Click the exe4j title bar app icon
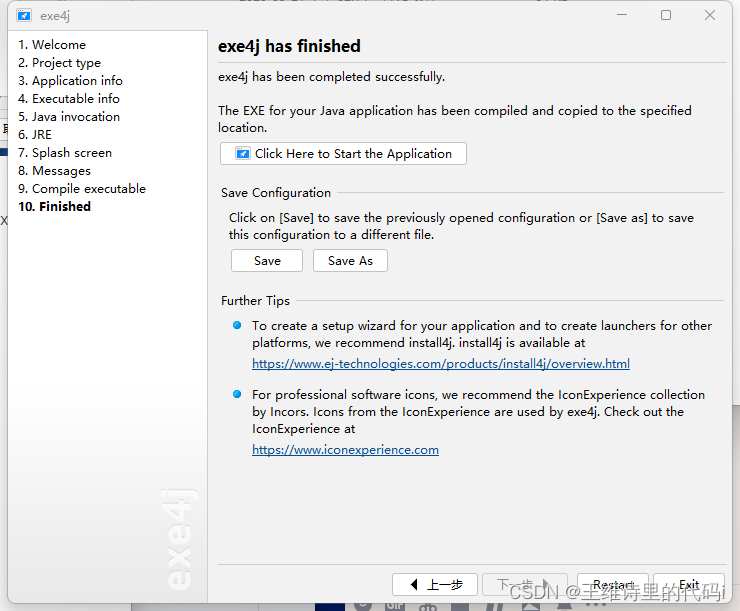 tap(24, 16)
